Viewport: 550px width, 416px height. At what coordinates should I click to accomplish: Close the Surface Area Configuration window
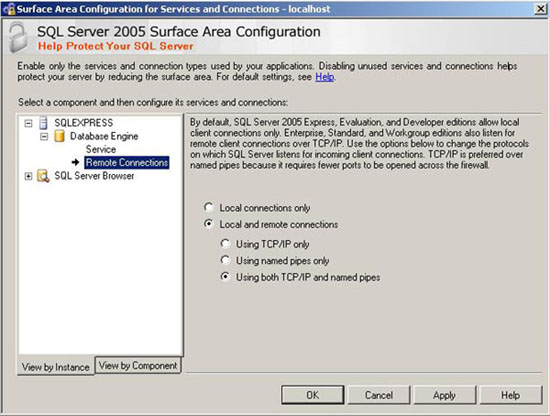(x=540, y=9)
